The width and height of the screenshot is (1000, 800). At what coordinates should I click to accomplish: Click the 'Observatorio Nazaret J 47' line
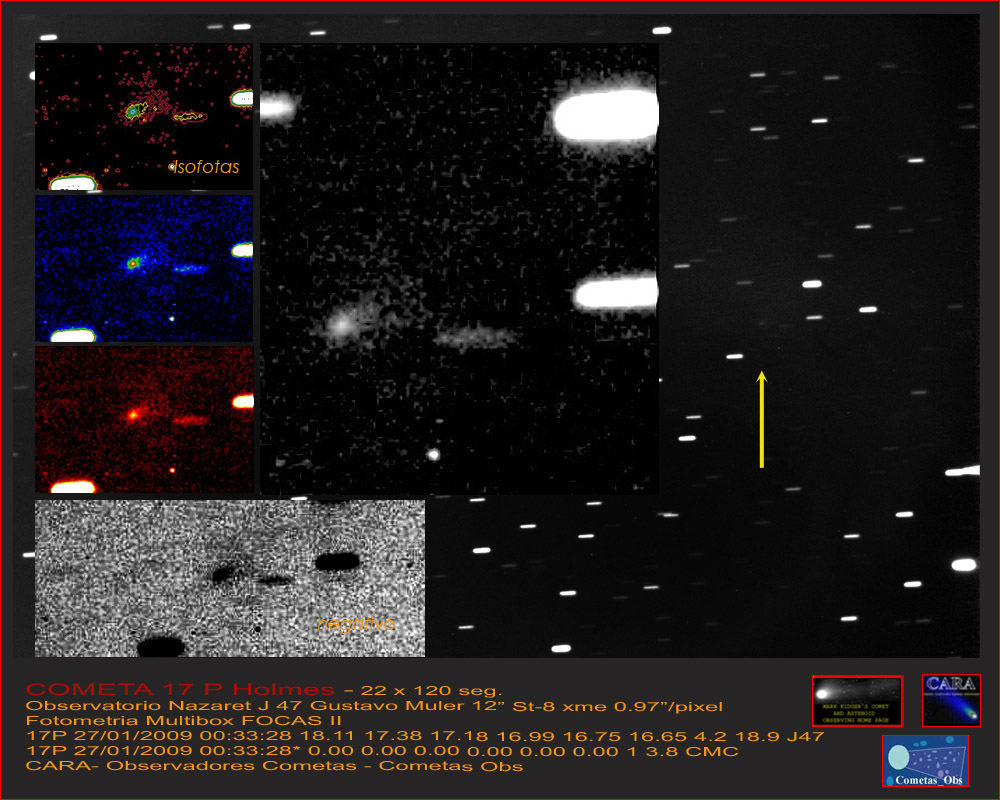pos(374,706)
